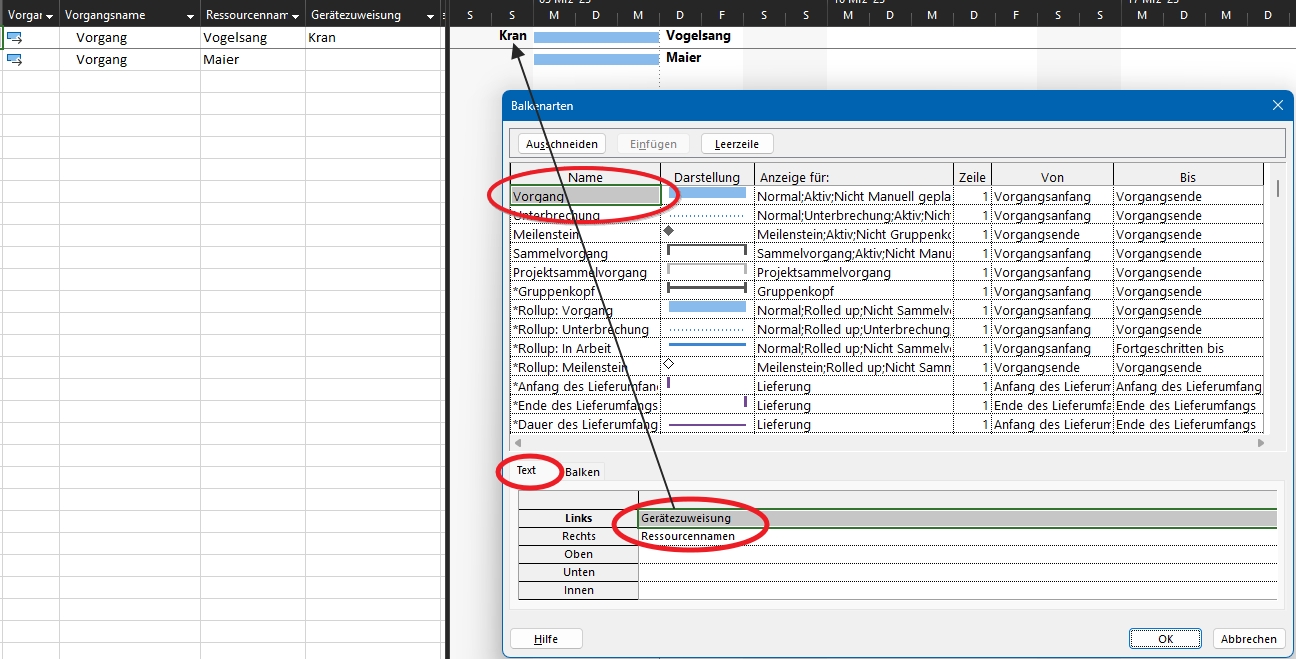Screen dimensions: 1296x659
Task: Click 'Darstellung' column header
Action: pyautogui.click(x=707, y=177)
